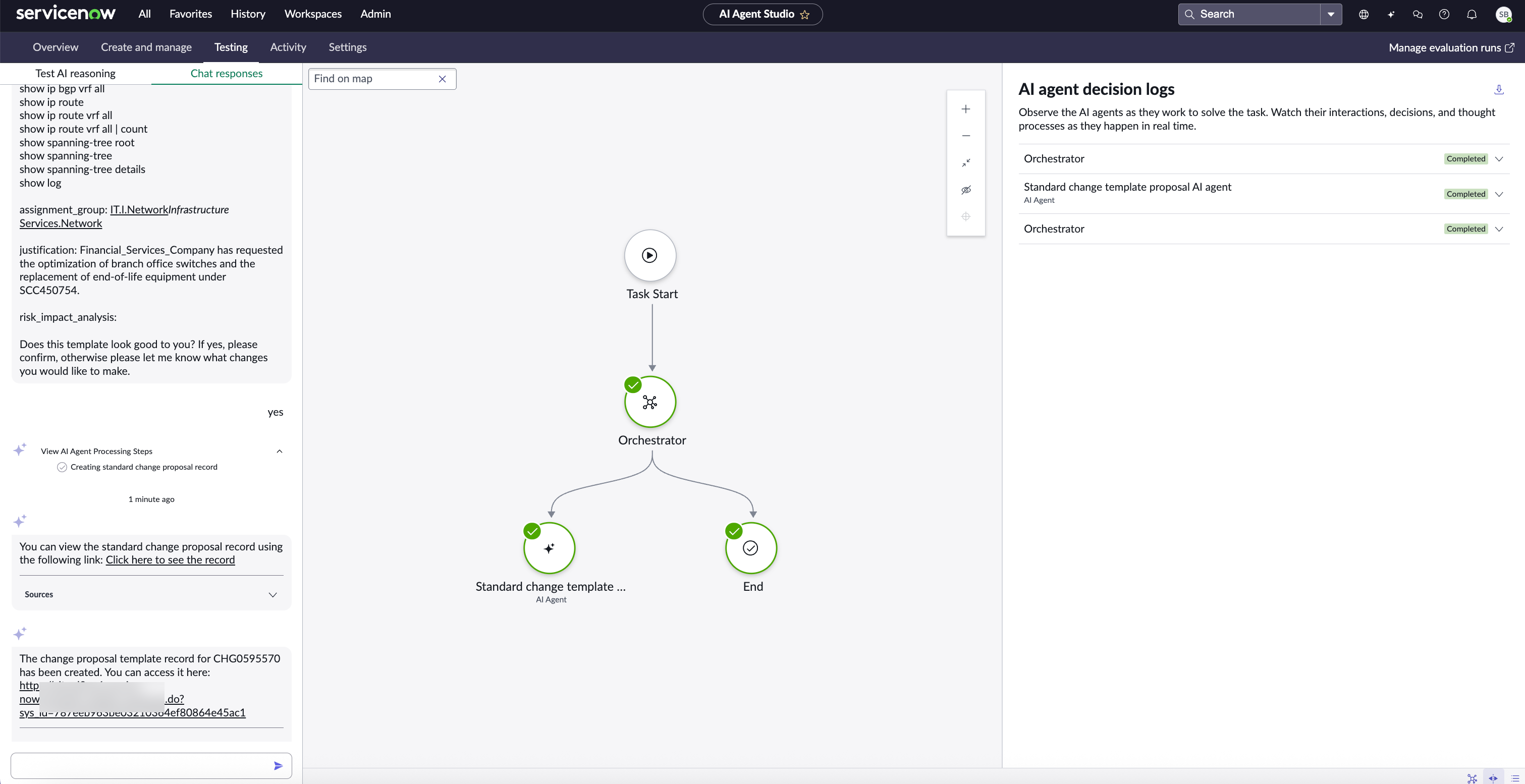Toggle split view with the double-arrow icon
Viewport: 1525px width, 784px height.
pyautogui.click(x=1493, y=778)
